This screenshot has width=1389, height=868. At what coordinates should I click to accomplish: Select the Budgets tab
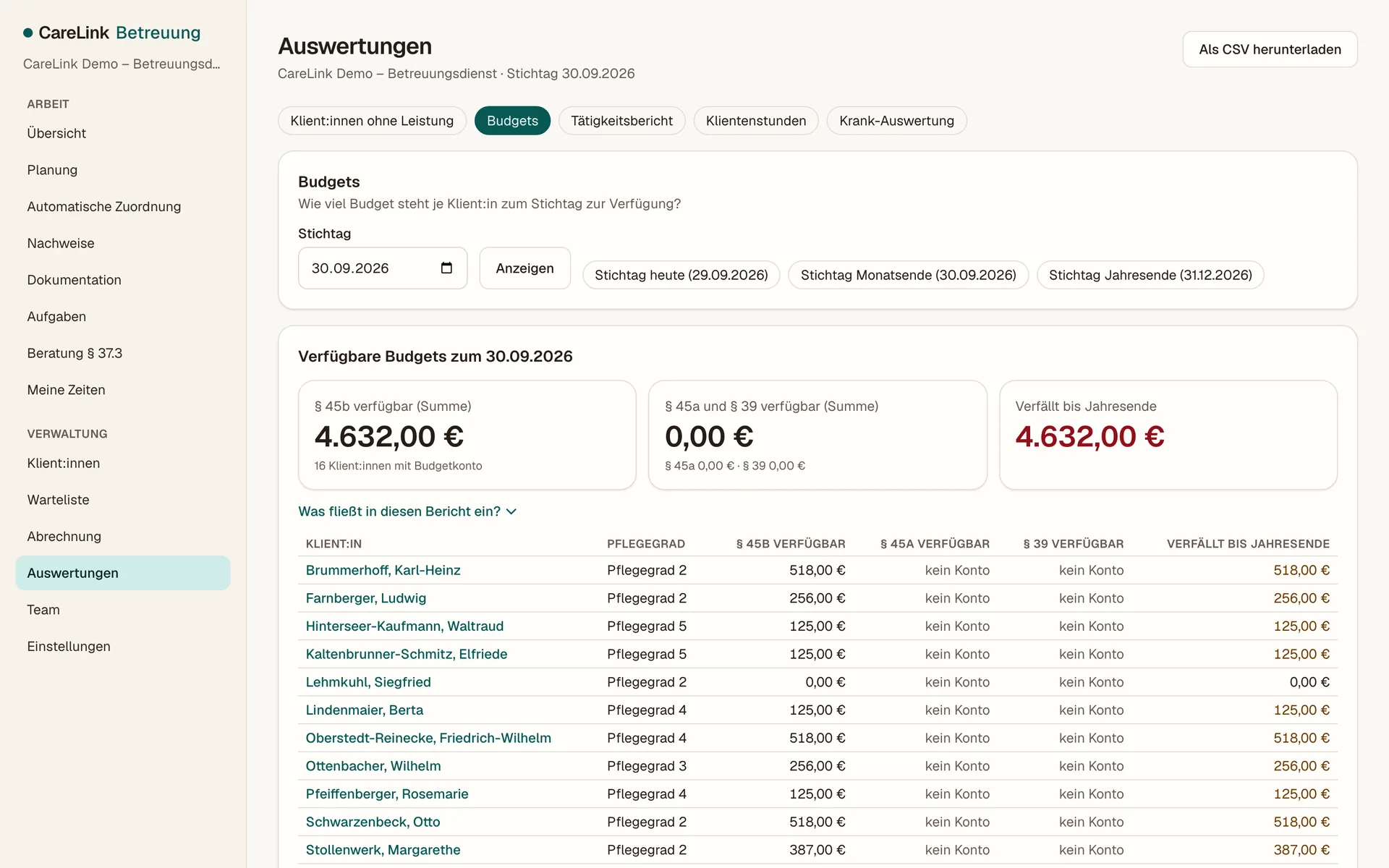point(512,121)
